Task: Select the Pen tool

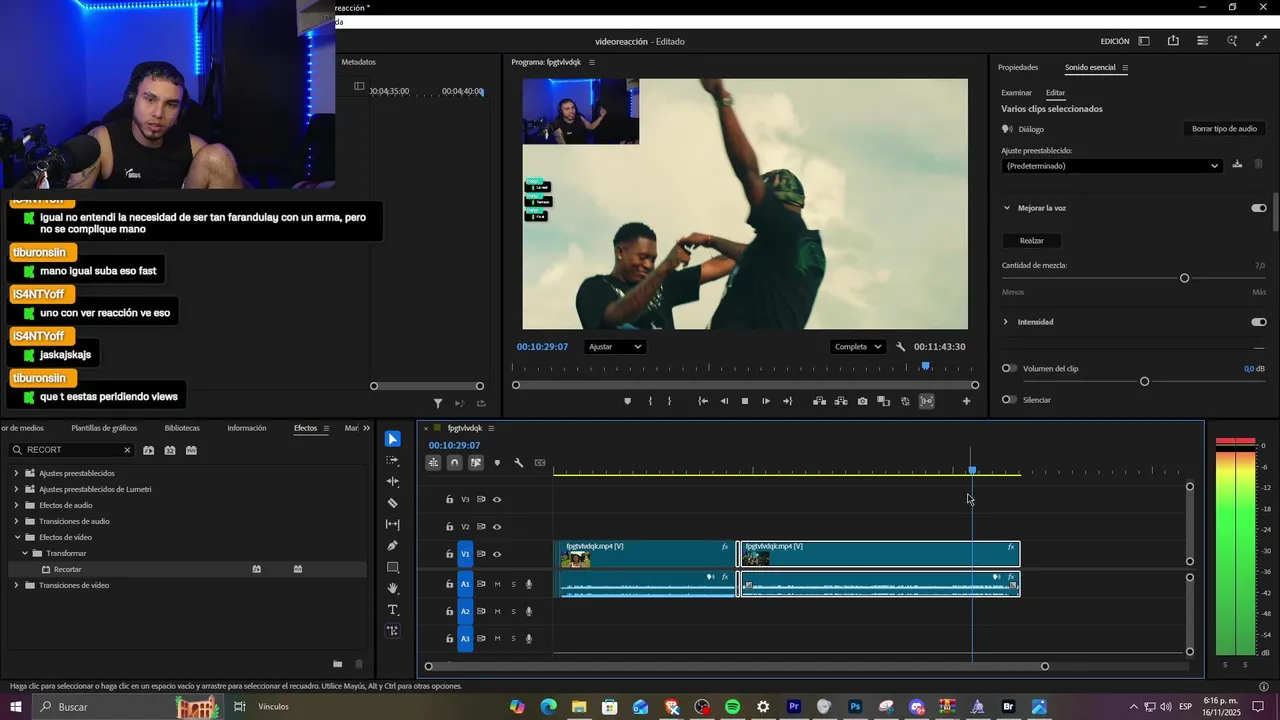Action: [392, 546]
